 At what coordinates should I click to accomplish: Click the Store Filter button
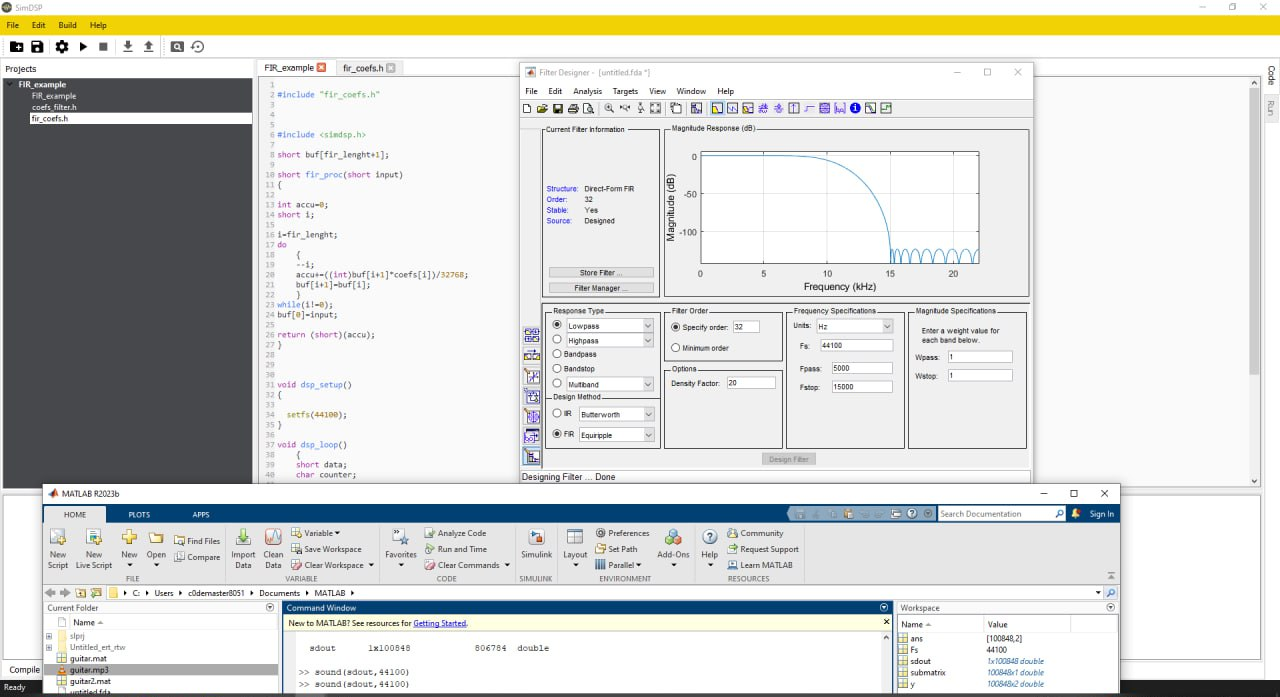click(601, 272)
